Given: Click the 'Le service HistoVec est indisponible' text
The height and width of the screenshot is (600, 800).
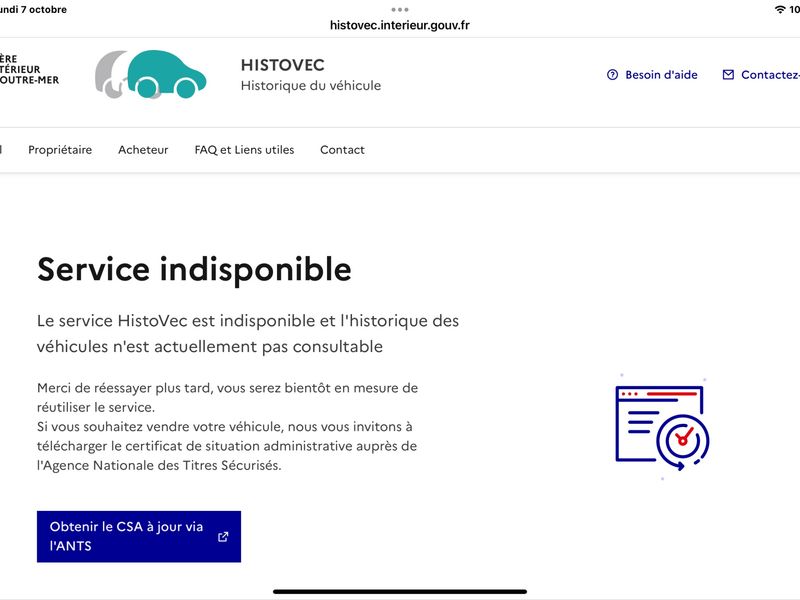Looking at the screenshot, I should pos(248,334).
